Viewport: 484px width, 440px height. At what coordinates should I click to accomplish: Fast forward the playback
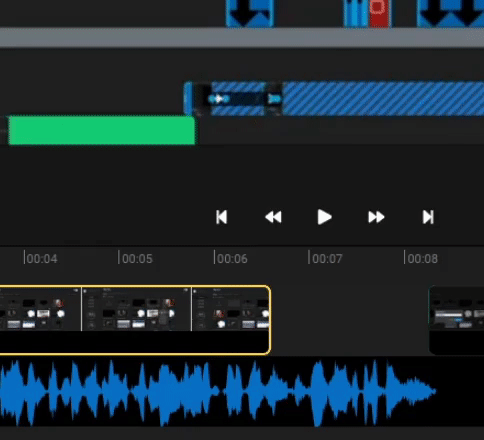[376, 217]
